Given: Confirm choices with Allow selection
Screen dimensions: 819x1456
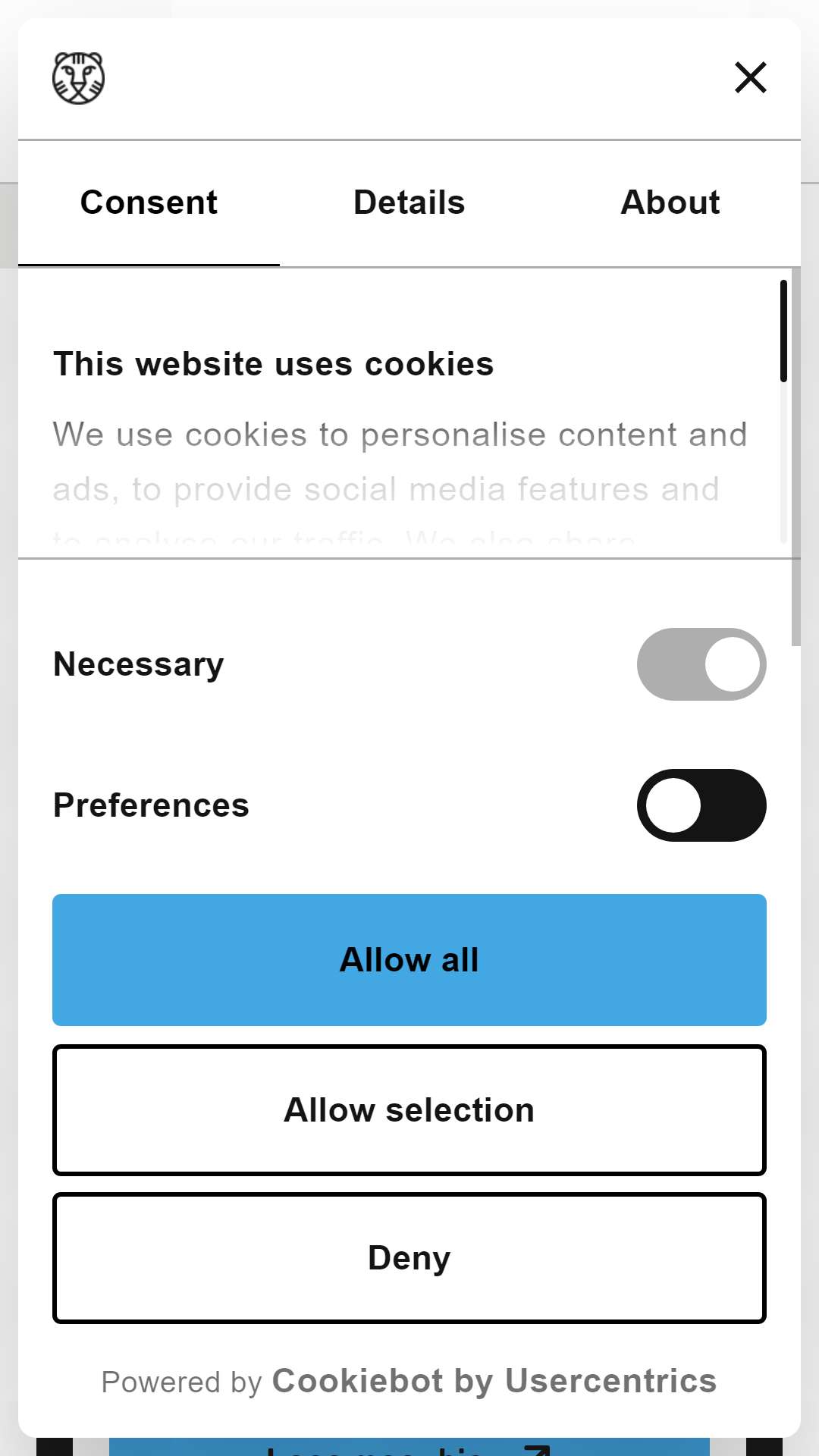Looking at the screenshot, I should pyautogui.click(x=409, y=1110).
